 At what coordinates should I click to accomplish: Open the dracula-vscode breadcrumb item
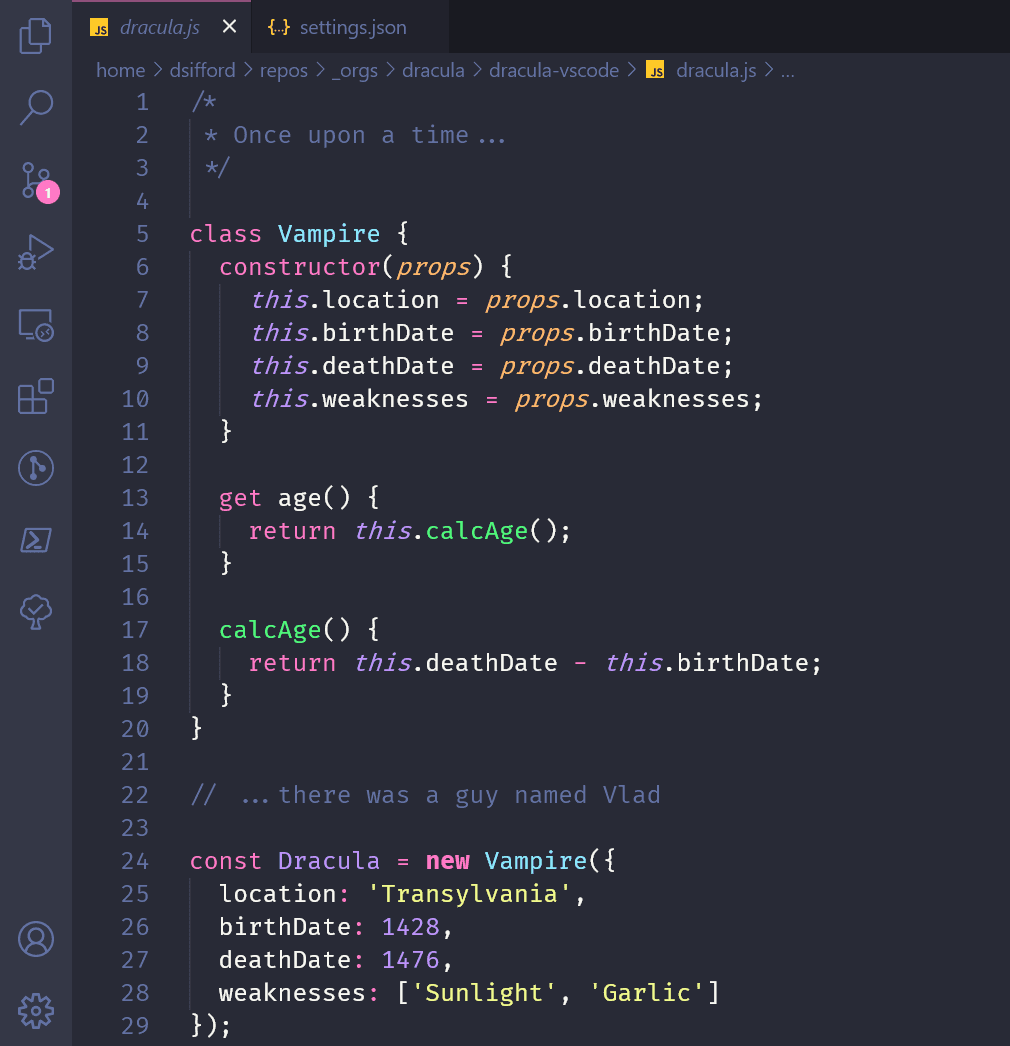554,70
